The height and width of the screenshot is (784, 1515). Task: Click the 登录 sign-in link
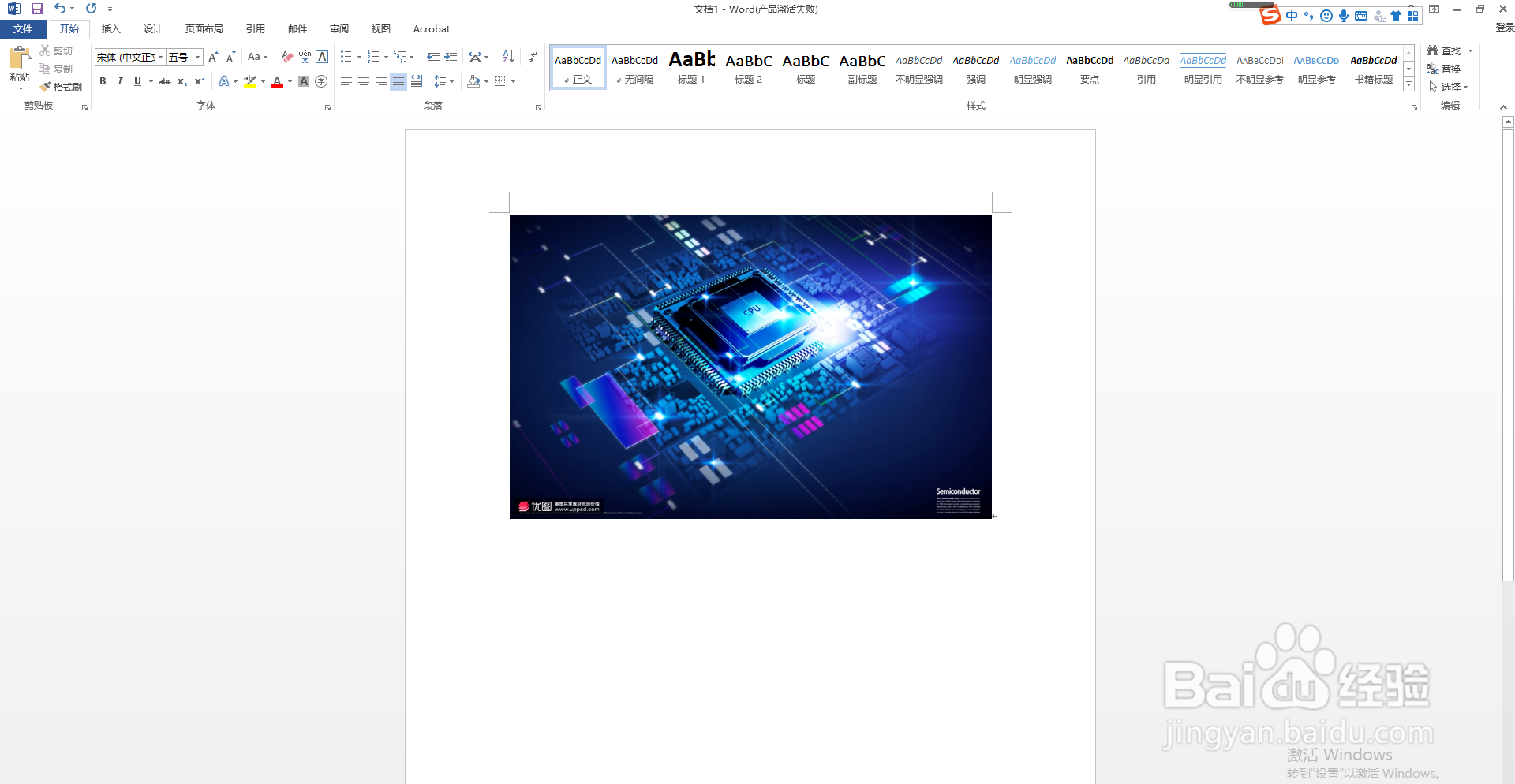1505,28
